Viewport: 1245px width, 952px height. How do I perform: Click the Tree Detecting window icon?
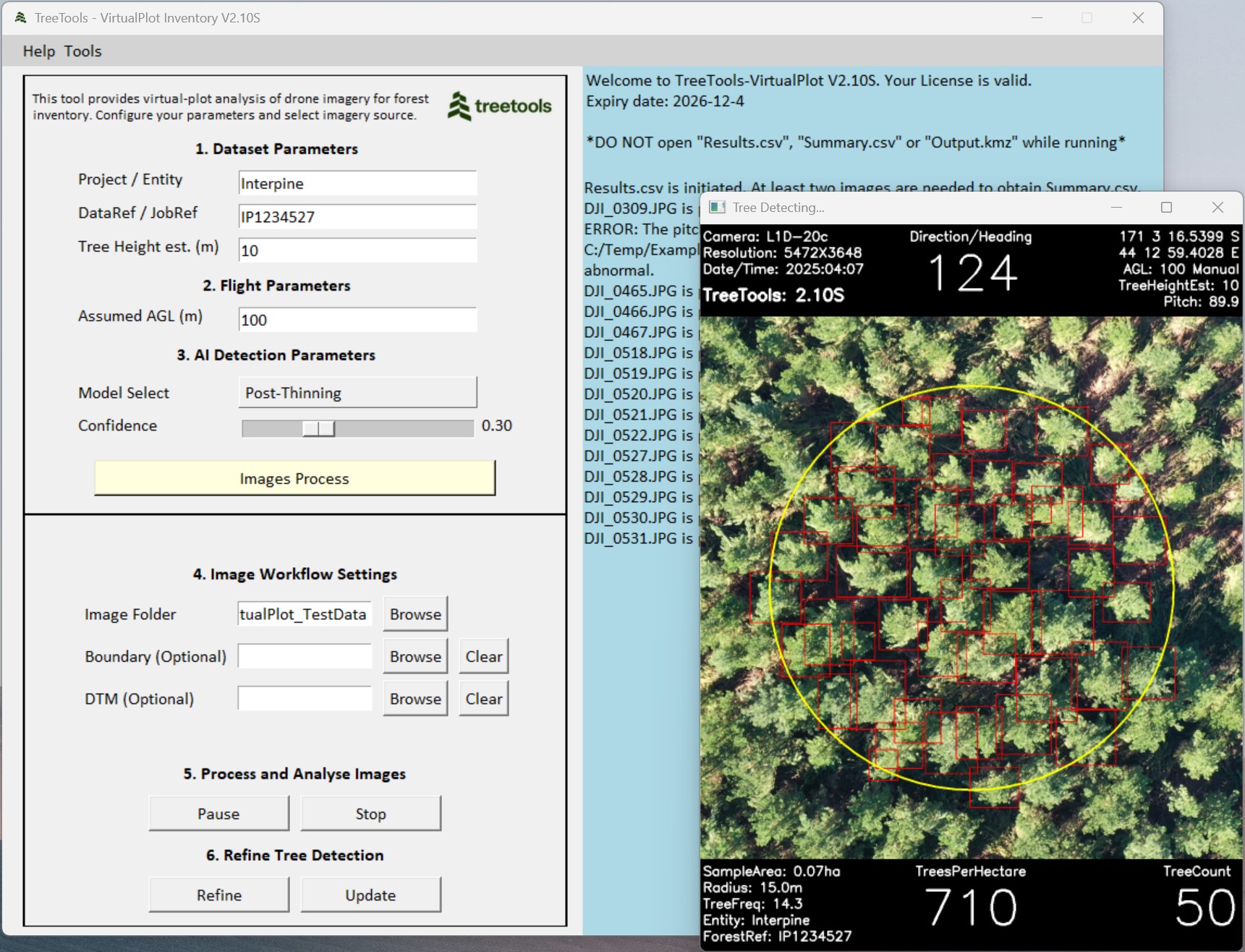coord(717,208)
